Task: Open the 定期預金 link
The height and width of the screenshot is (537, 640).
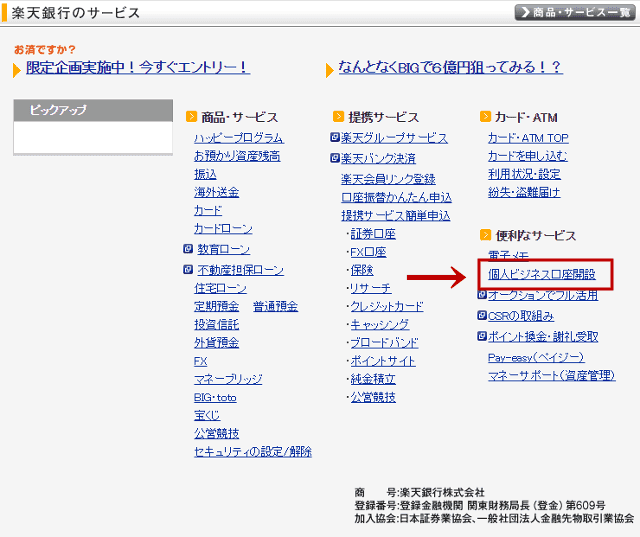Action: 216,306
